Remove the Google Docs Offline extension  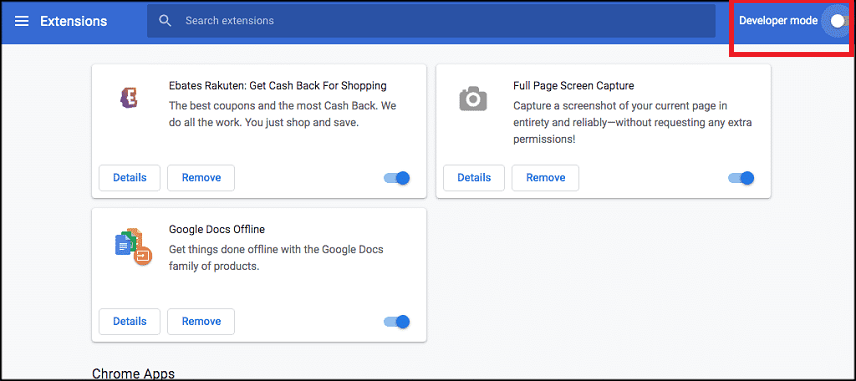tap(201, 322)
